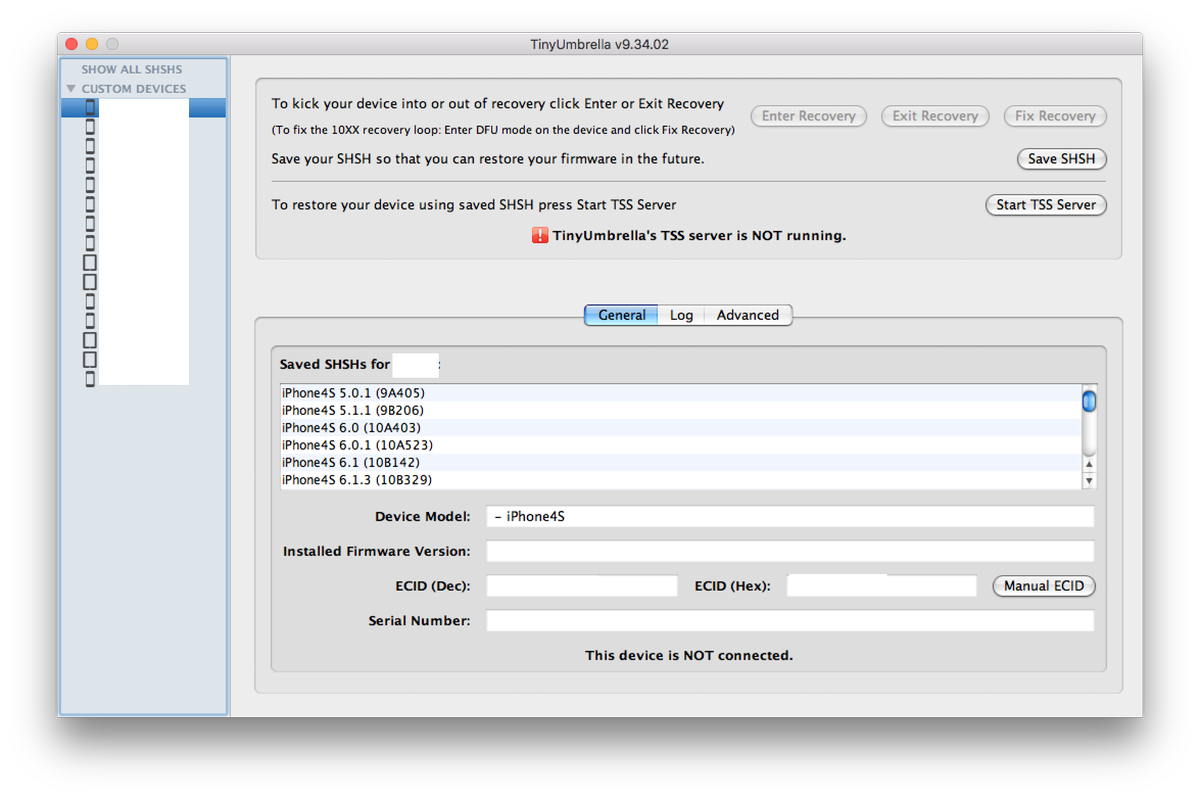Screen dimensions: 1200x799
Task: Click the Fix Recovery button
Action: (x=1054, y=116)
